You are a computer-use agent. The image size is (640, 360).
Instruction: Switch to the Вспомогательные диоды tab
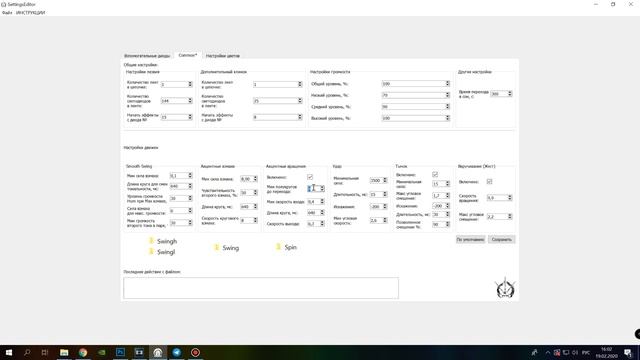147,56
